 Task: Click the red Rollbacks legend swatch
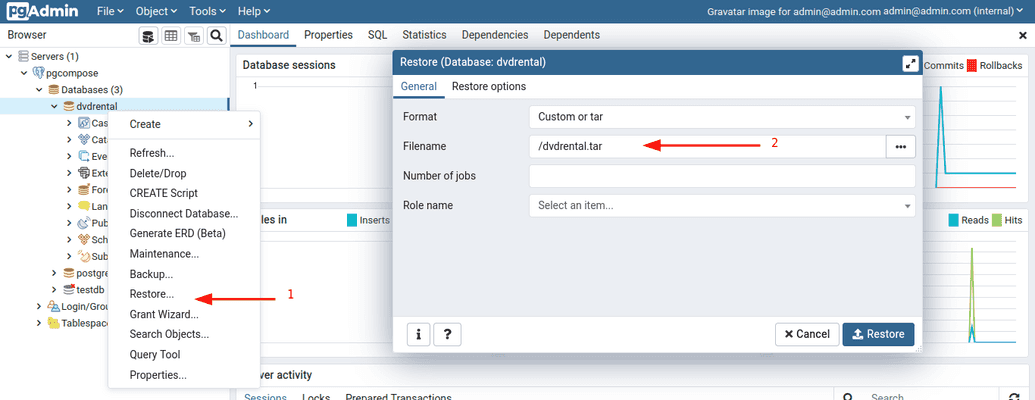(x=972, y=65)
